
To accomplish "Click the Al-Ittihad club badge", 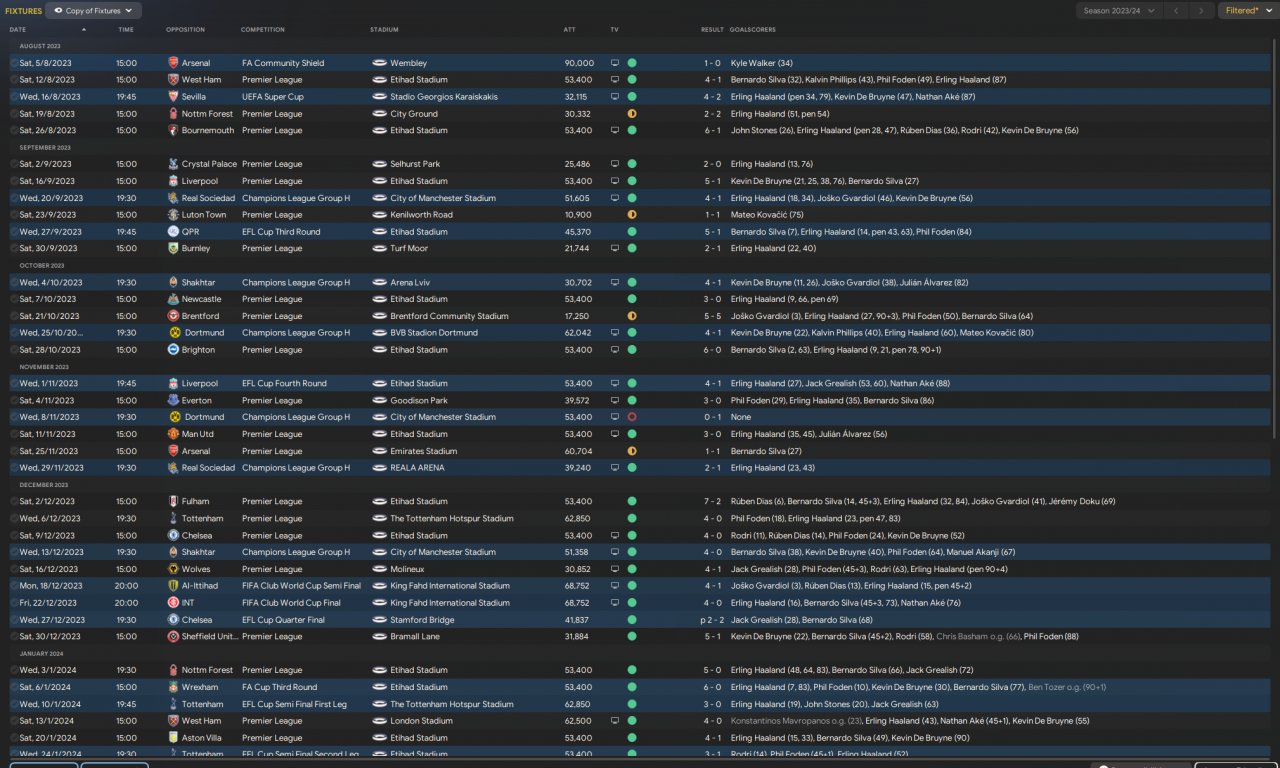I will pos(173,586).
